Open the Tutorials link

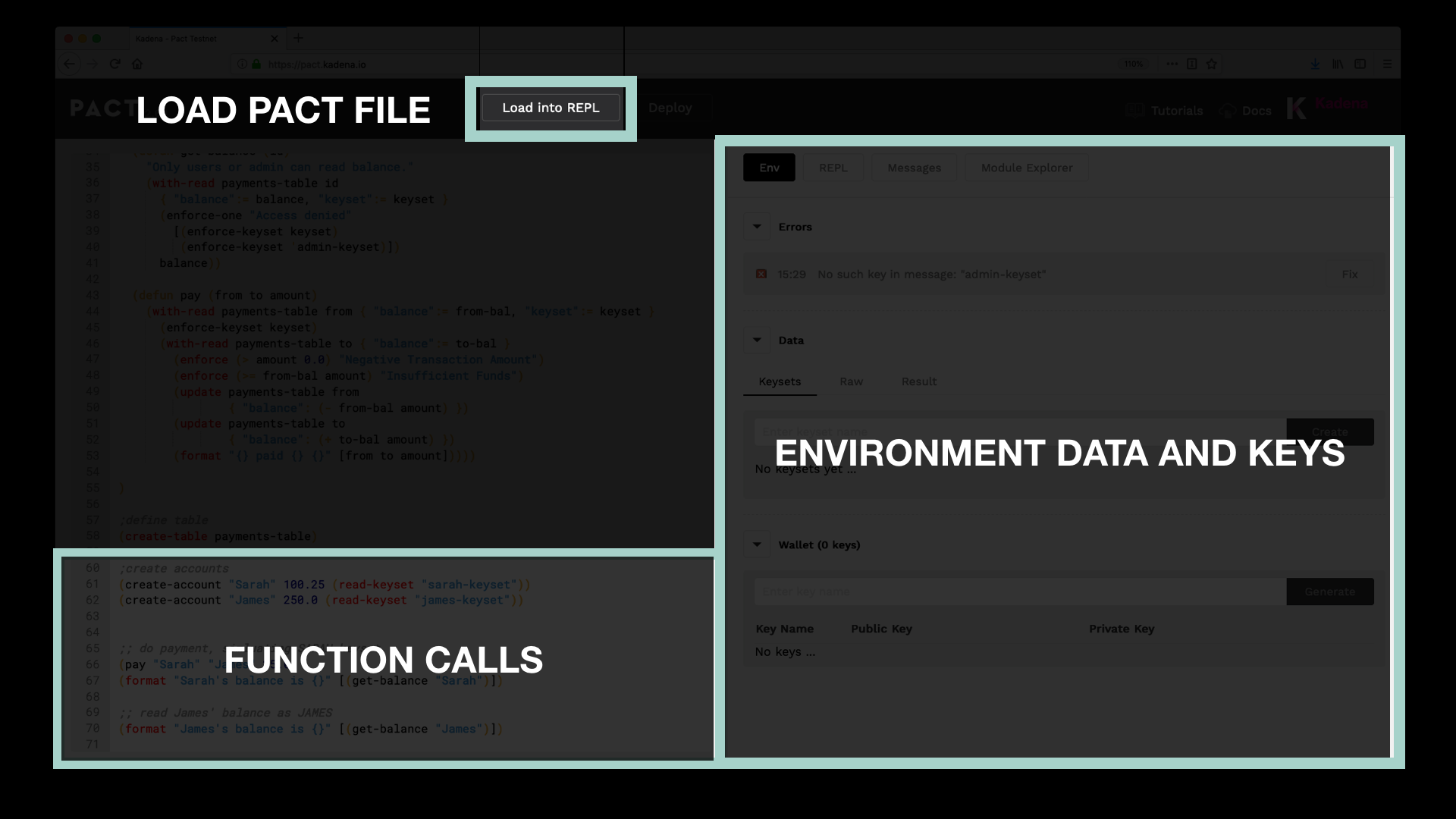[x=1165, y=111]
